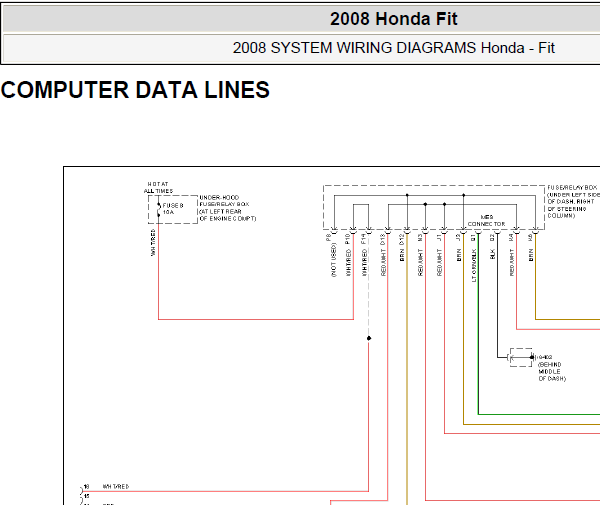
Task: Click the 'FUSE 8 10A' fuse label
Action: click(x=173, y=209)
